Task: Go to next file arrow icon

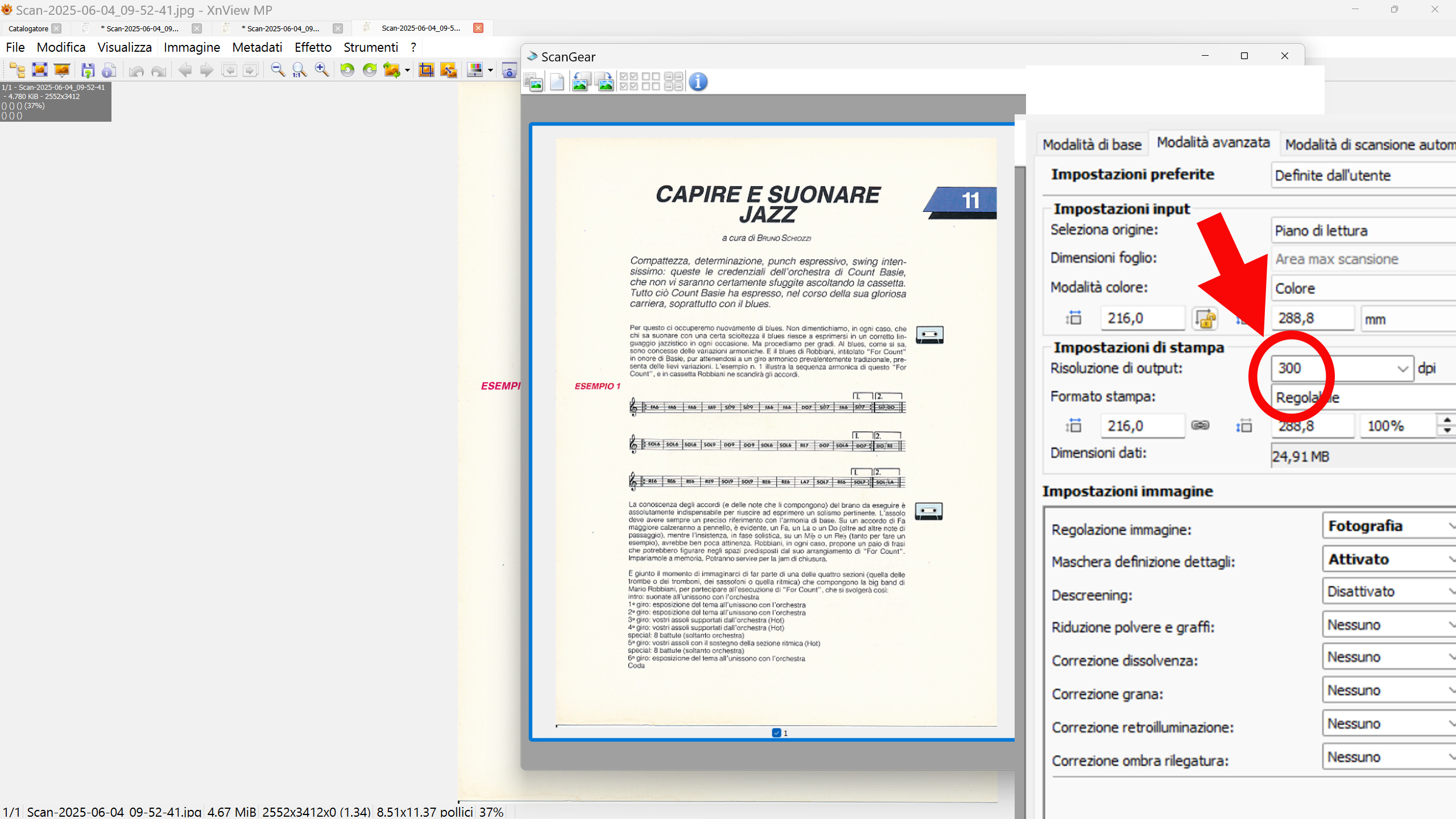Action: click(x=206, y=70)
